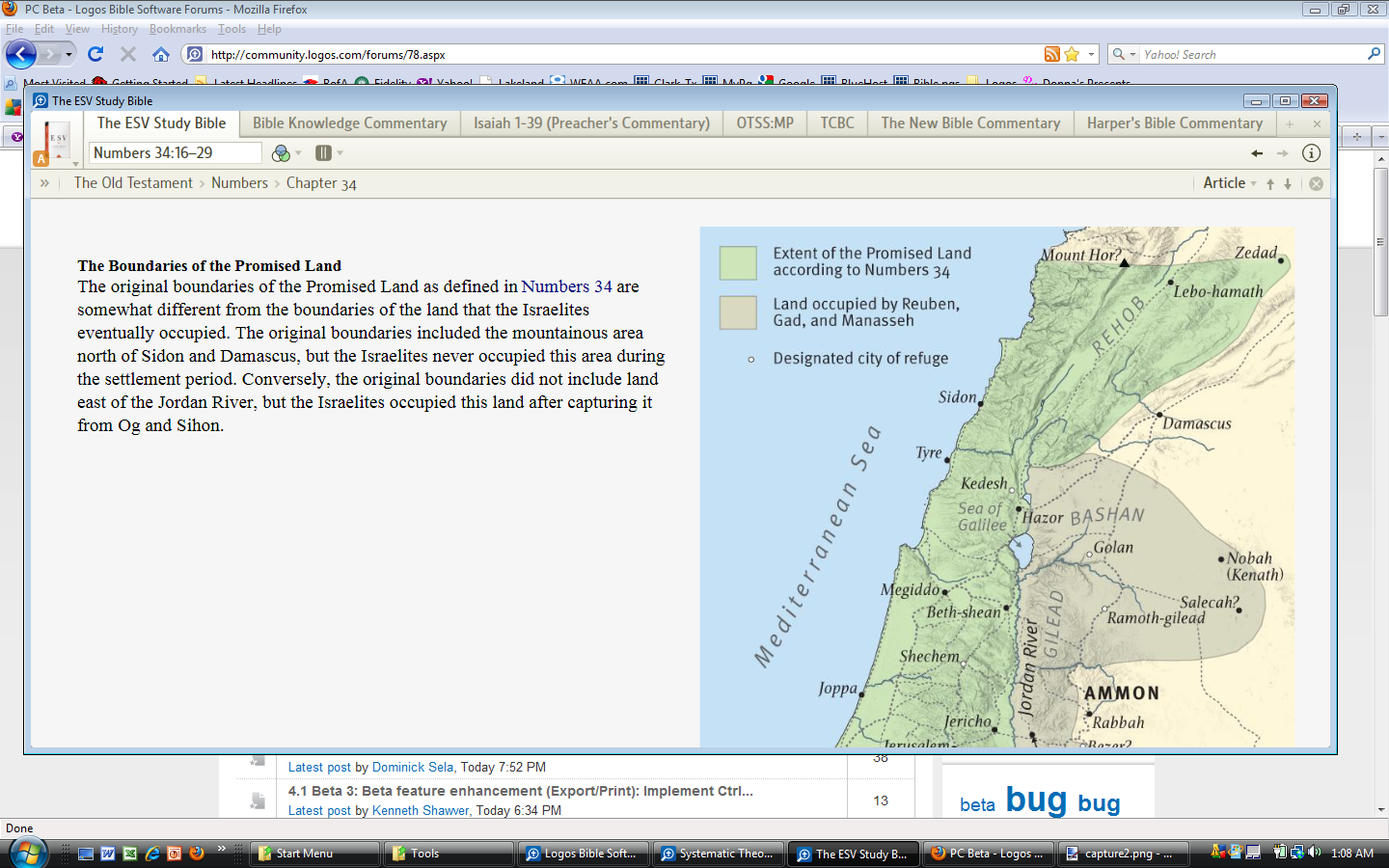Launch Excel from the quick launch bar
Viewport: 1389px width, 868px height.
point(130,854)
